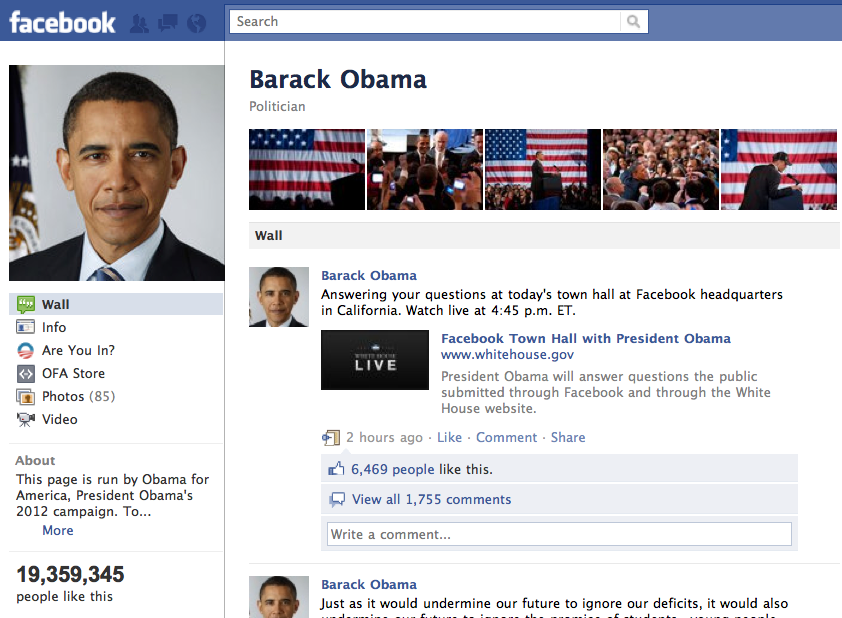Click the Barack Obama page title

[x=338, y=79]
